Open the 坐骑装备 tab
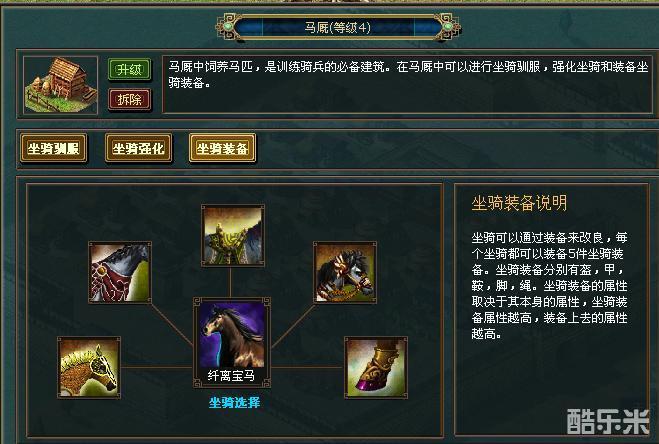 (x=222, y=148)
